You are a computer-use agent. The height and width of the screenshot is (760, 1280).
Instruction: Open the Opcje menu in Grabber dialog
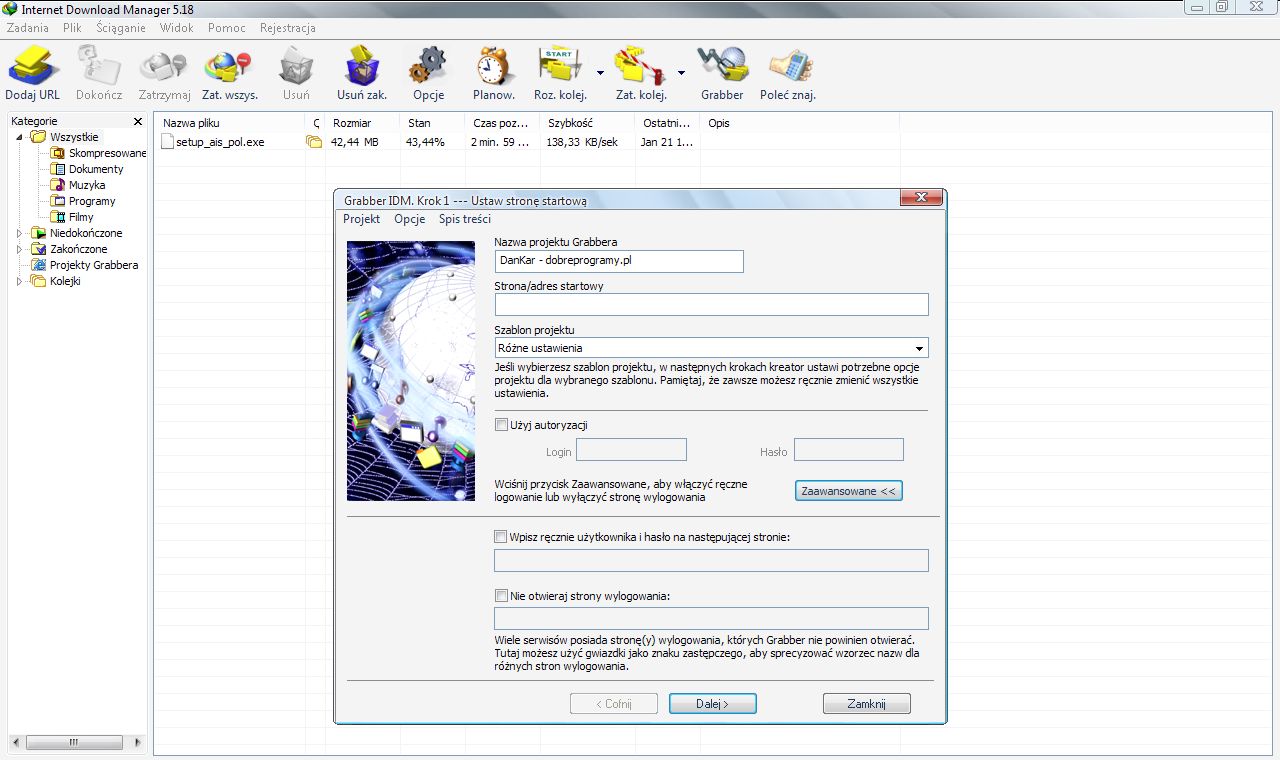410,218
